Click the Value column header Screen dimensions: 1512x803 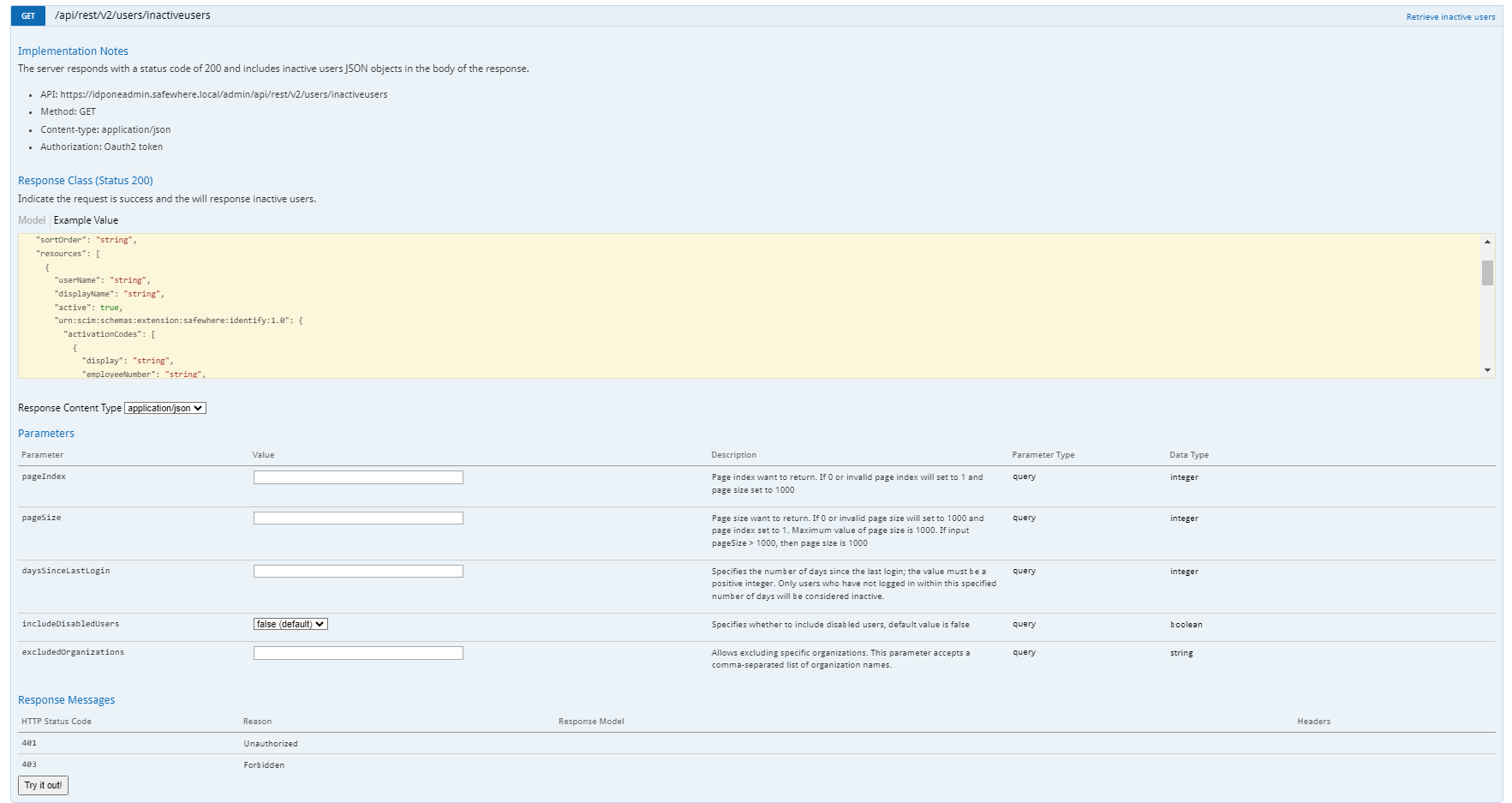(x=263, y=455)
